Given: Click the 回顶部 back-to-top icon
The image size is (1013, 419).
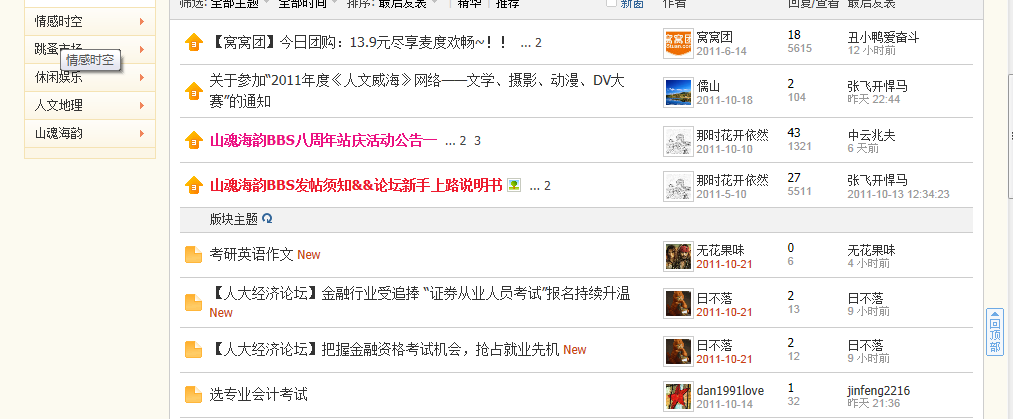Looking at the screenshot, I should pyautogui.click(x=995, y=332).
